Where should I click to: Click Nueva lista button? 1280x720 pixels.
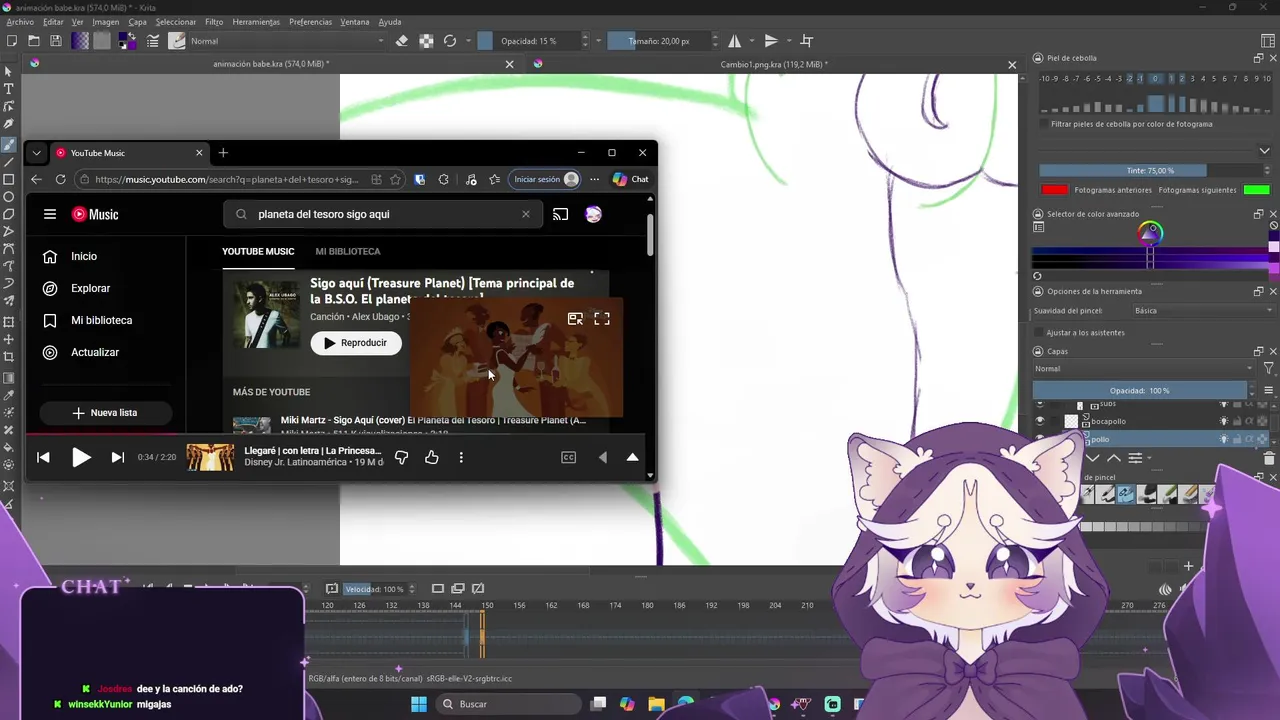[106, 413]
